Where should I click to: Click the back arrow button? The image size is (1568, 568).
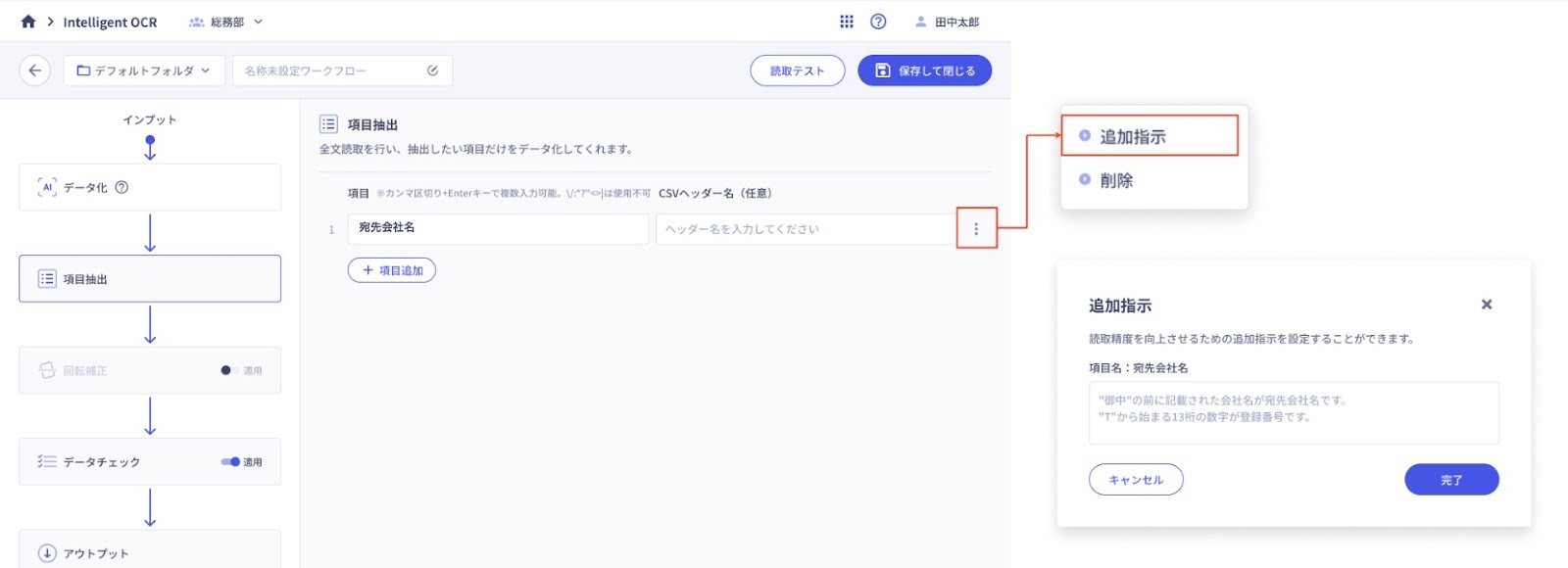click(34, 71)
